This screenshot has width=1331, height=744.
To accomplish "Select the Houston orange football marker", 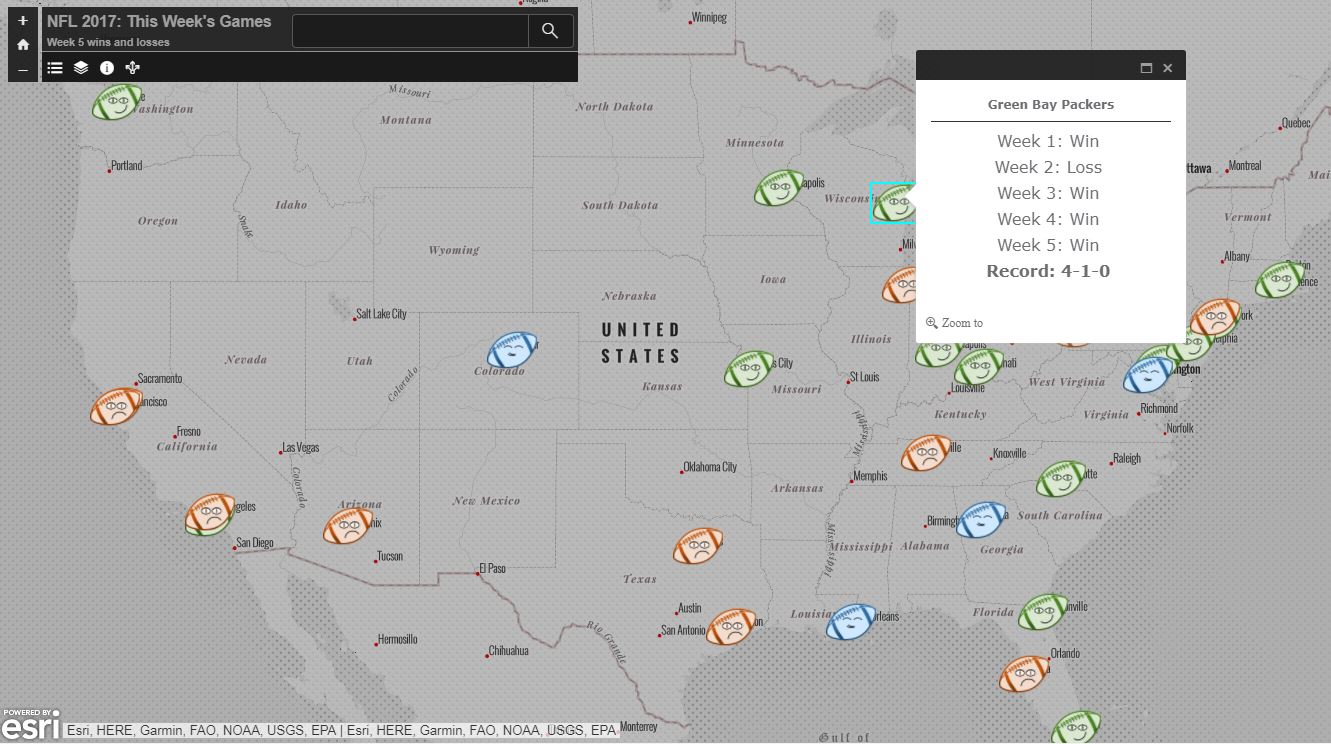I will coord(732,628).
